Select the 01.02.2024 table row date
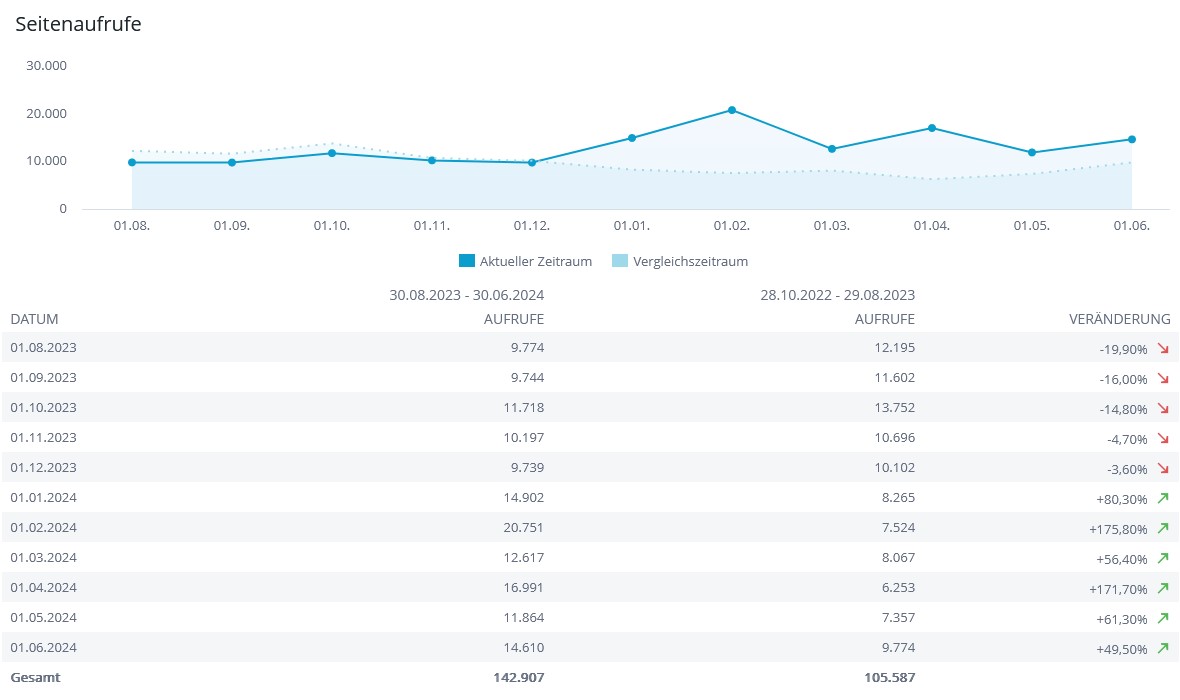1180x700 pixels. point(44,527)
